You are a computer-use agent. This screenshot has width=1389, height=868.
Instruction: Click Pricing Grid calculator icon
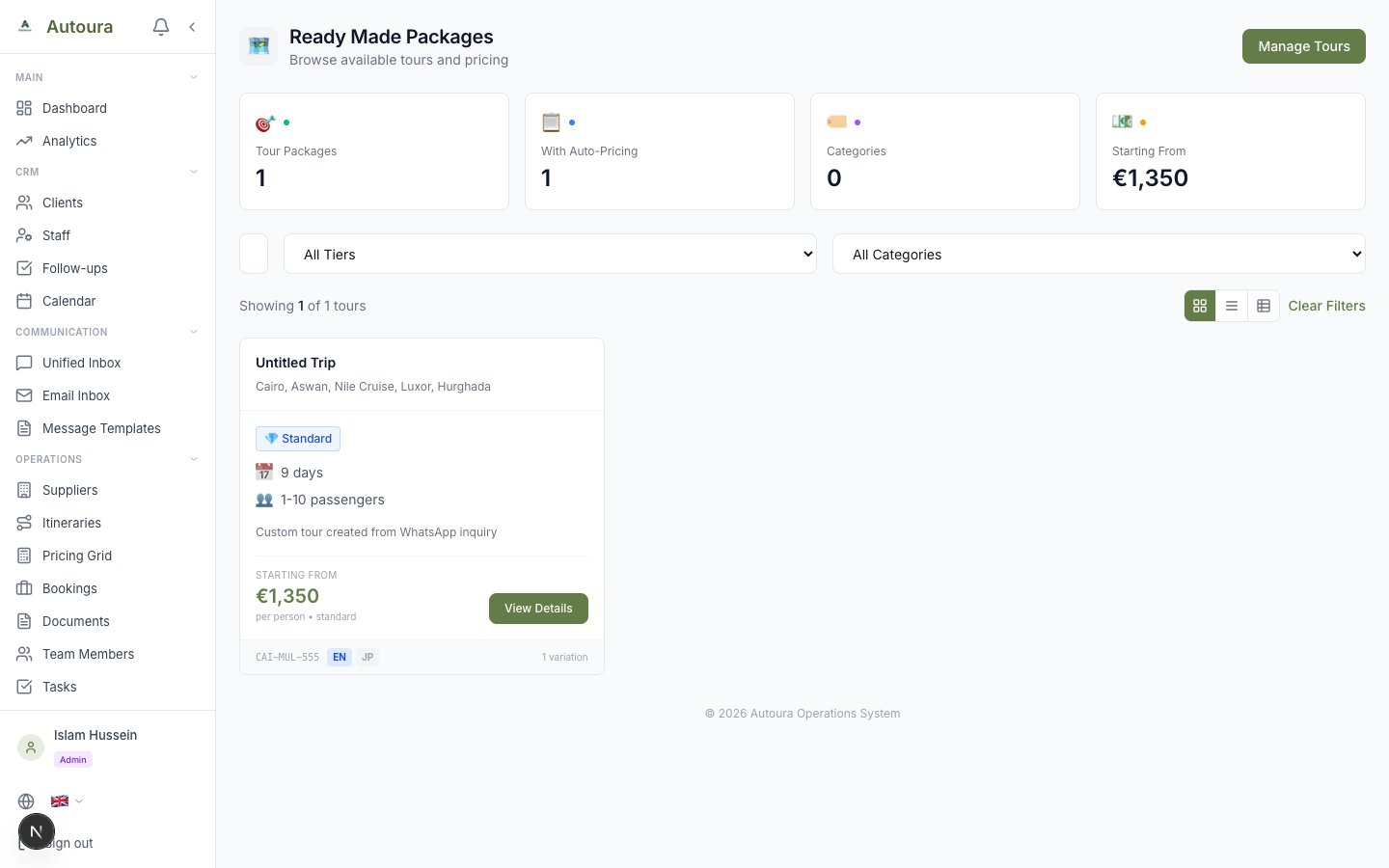click(x=24, y=556)
